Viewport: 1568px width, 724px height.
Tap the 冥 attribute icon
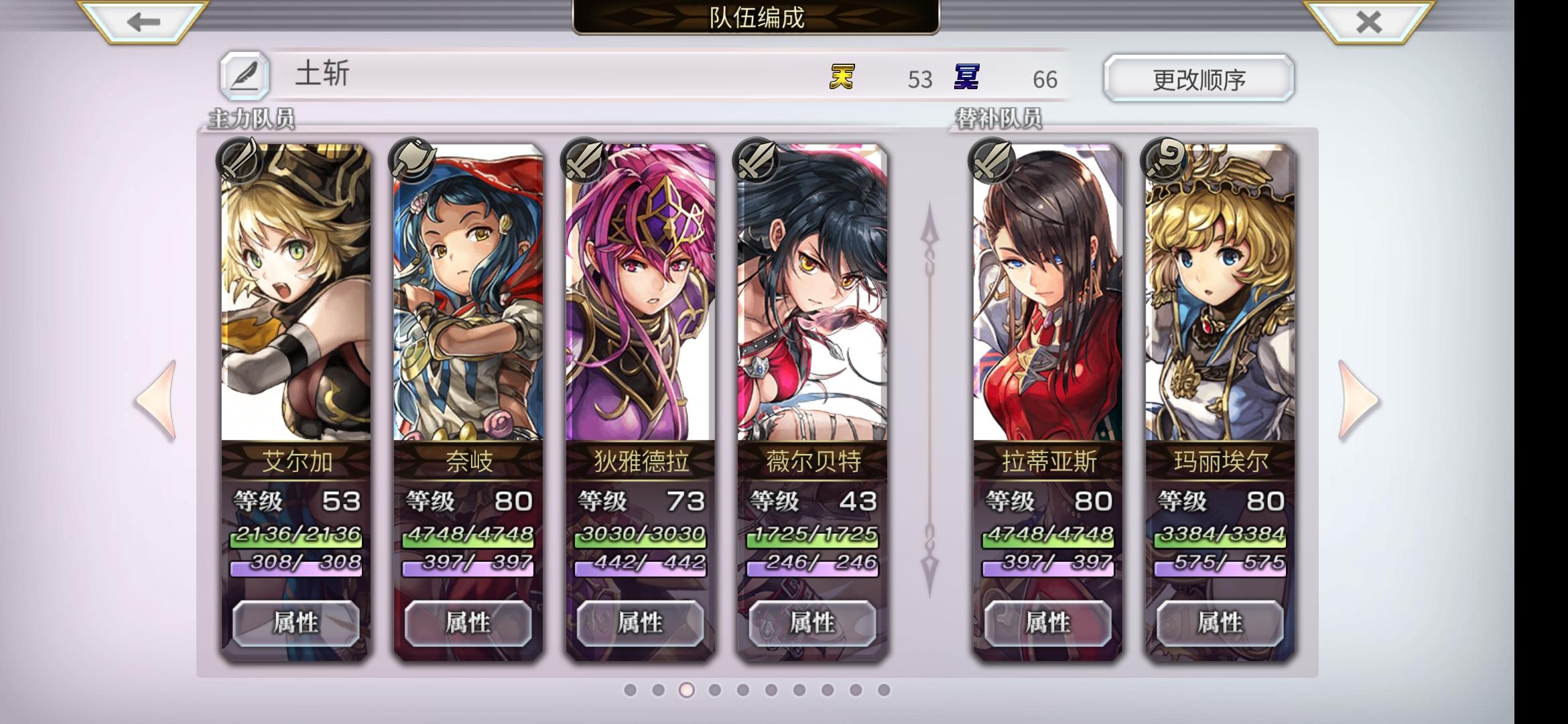click(966, 78)
